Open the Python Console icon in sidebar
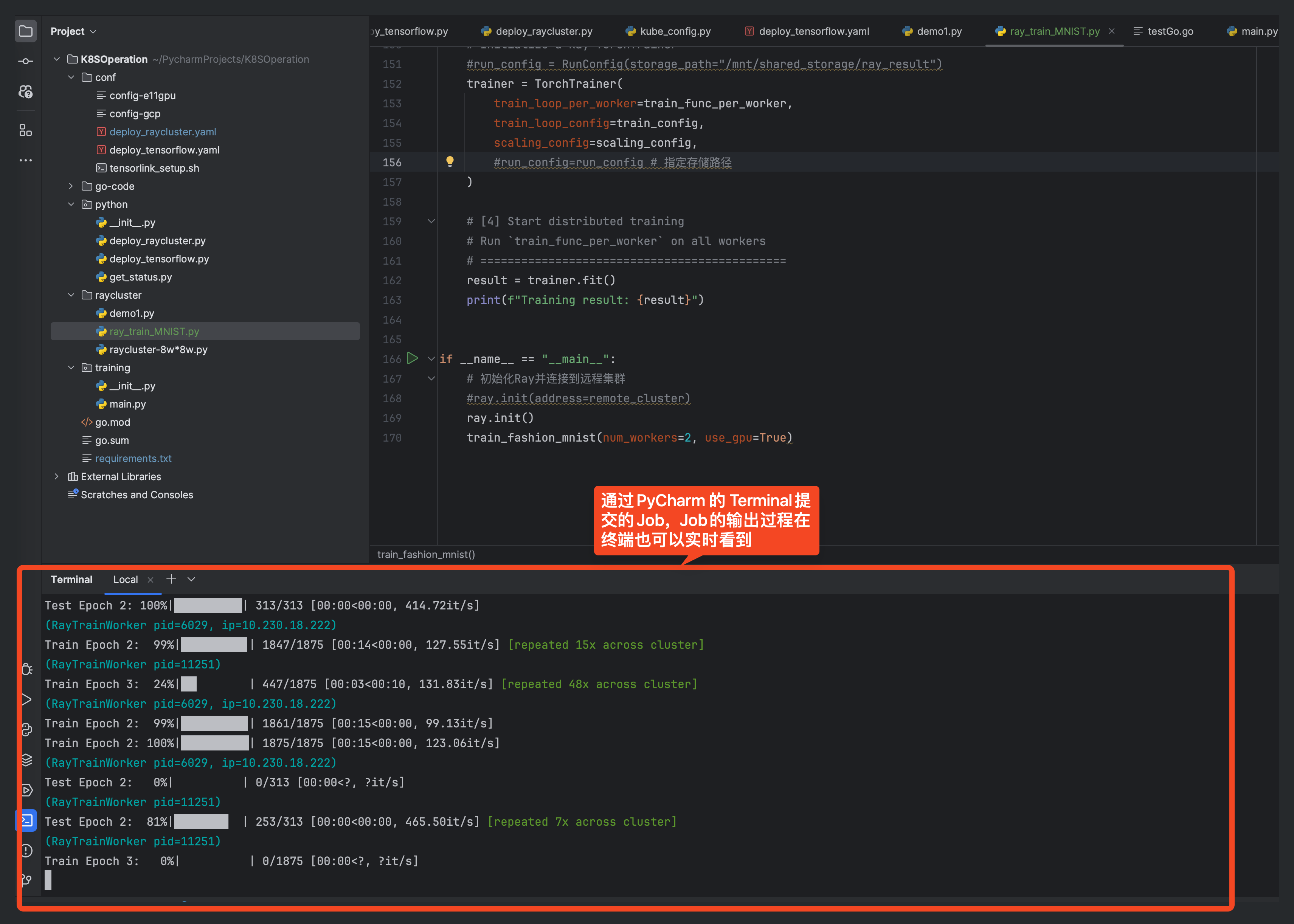The width and height of the screenshot is (1294, 924). [x=27, y=730]
